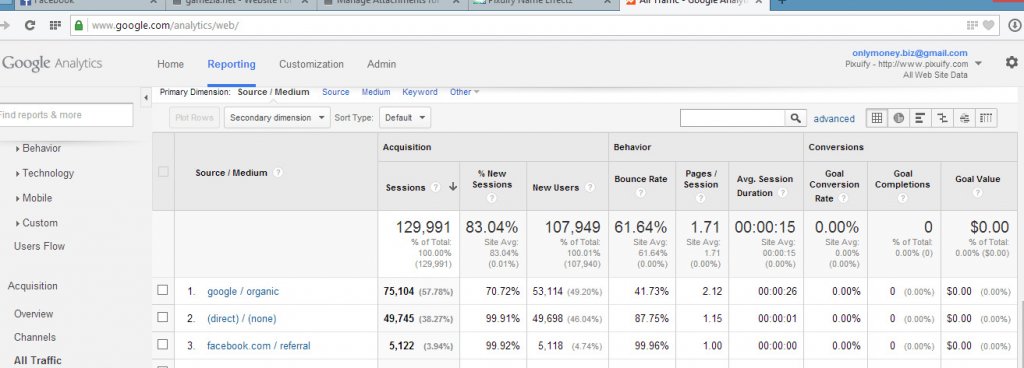This screenshot has height=368, width=1024.
Task: Switch to Term cloud view icon
Action: [x=964, y=118]
